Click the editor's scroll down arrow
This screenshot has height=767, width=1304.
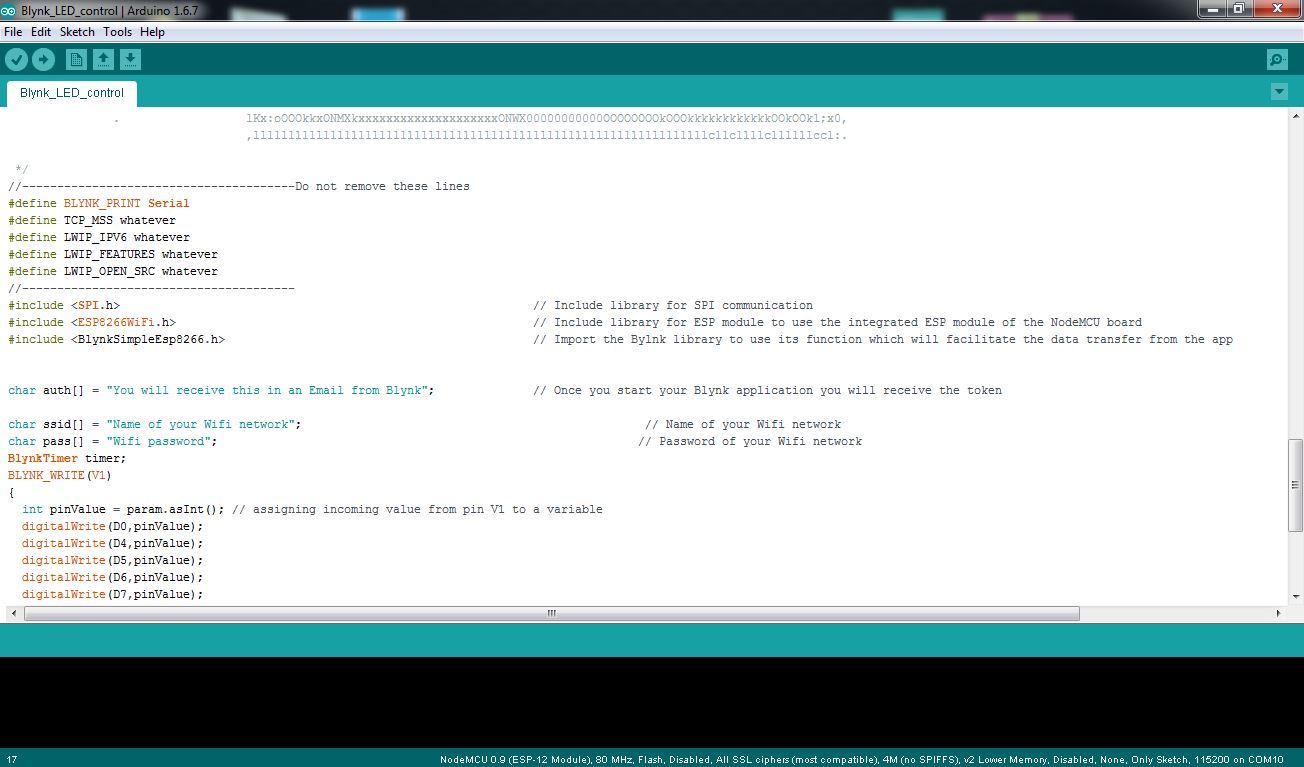pyautogui.click(x=1295, y=596)
